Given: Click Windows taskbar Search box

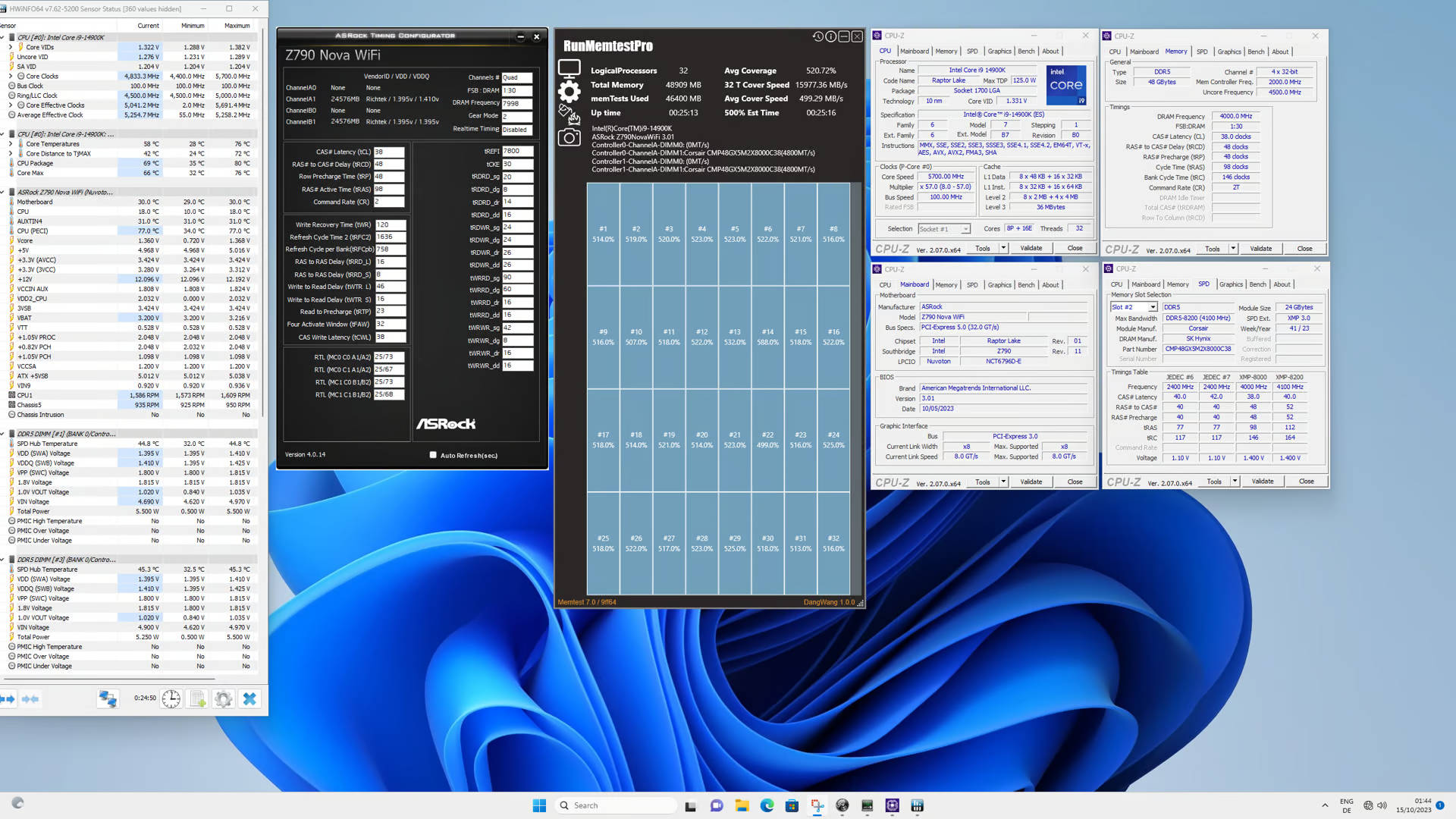Looking at the screenshot, I should [616, 805].
